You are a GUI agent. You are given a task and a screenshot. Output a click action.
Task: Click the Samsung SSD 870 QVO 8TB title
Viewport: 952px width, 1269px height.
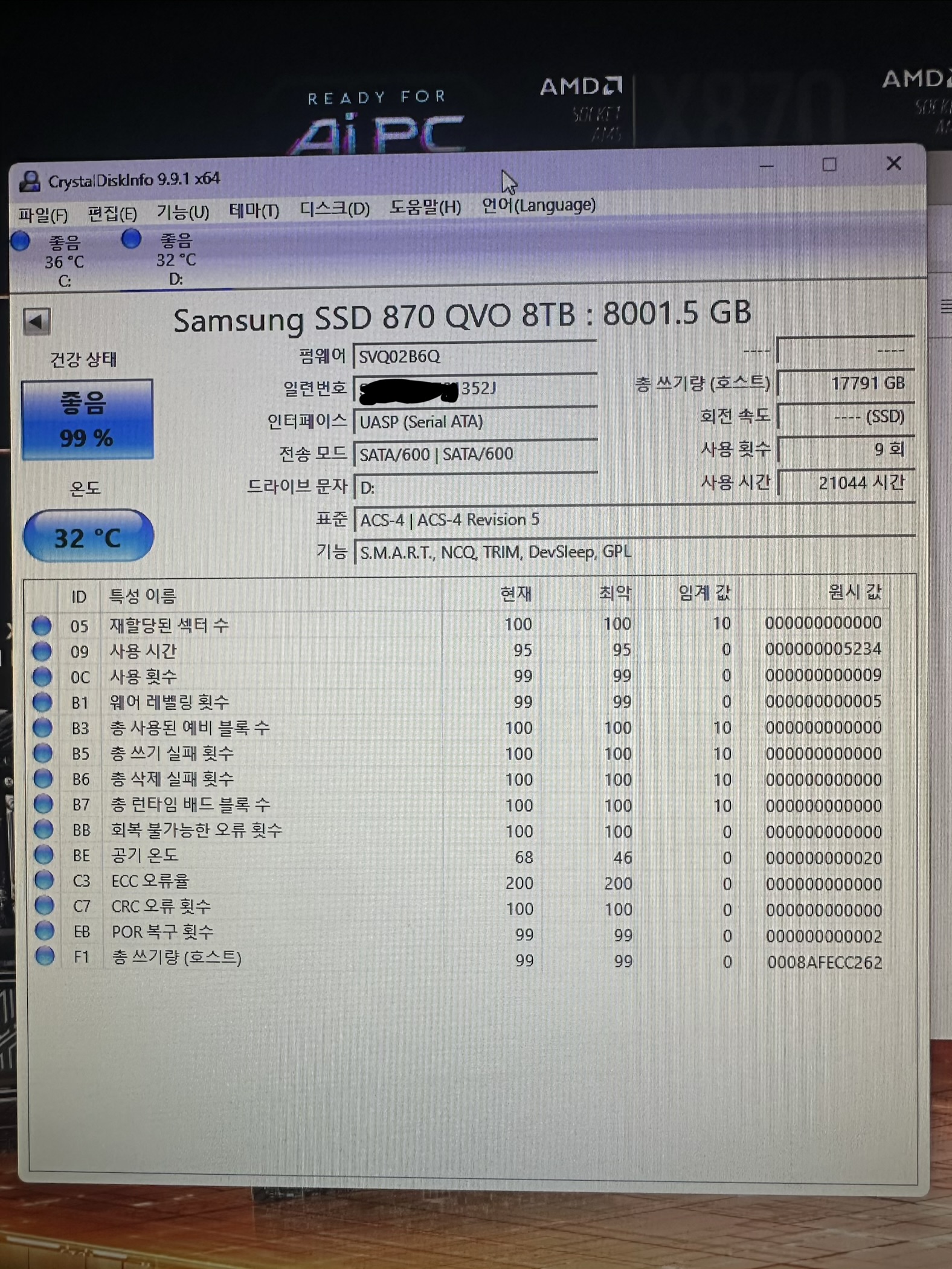pyautogui.click(x=462, y=316)
